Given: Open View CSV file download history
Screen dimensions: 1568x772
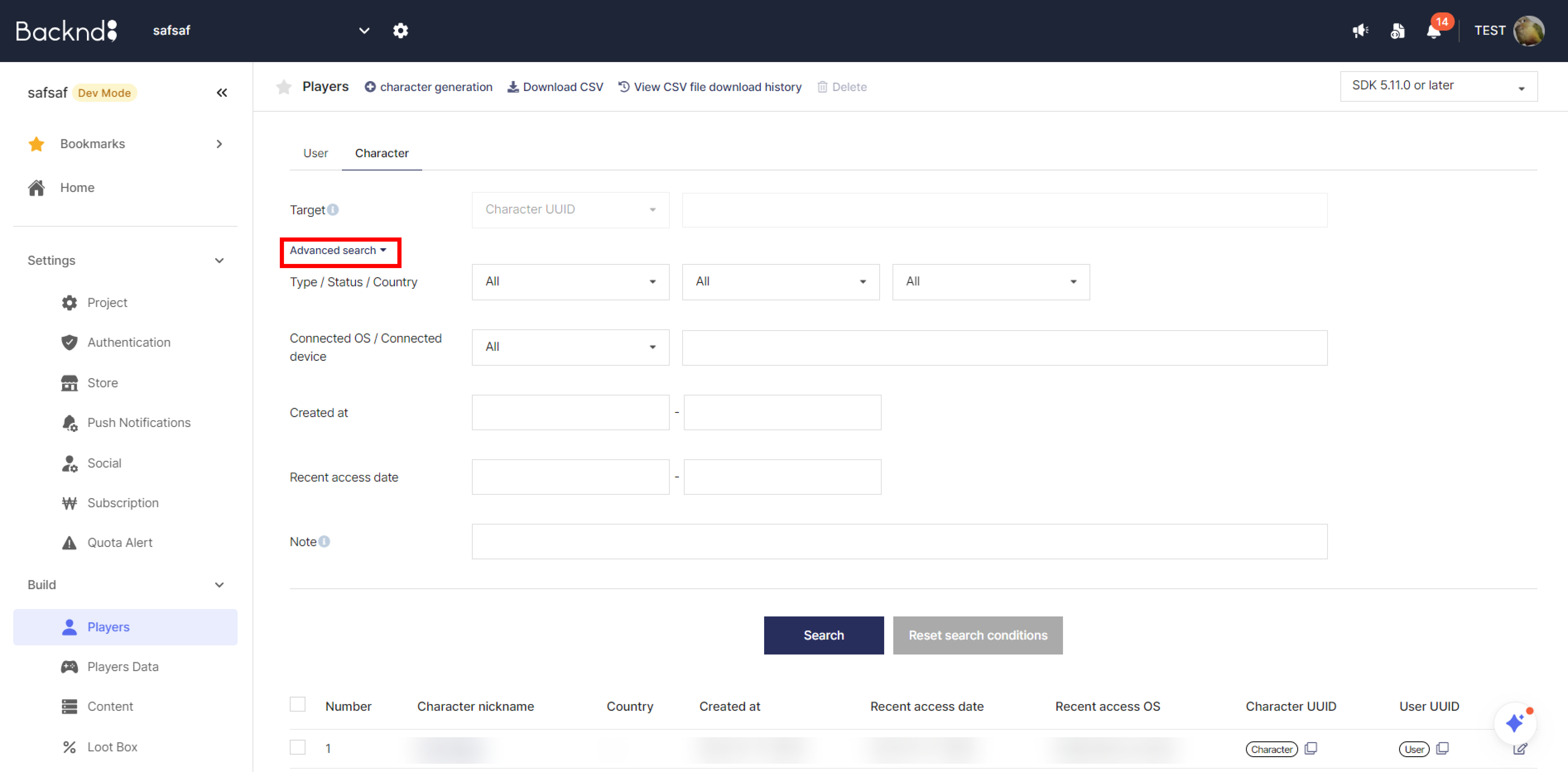Looking at the screenshot, I should pyautogui.click(x=710, y=87).
